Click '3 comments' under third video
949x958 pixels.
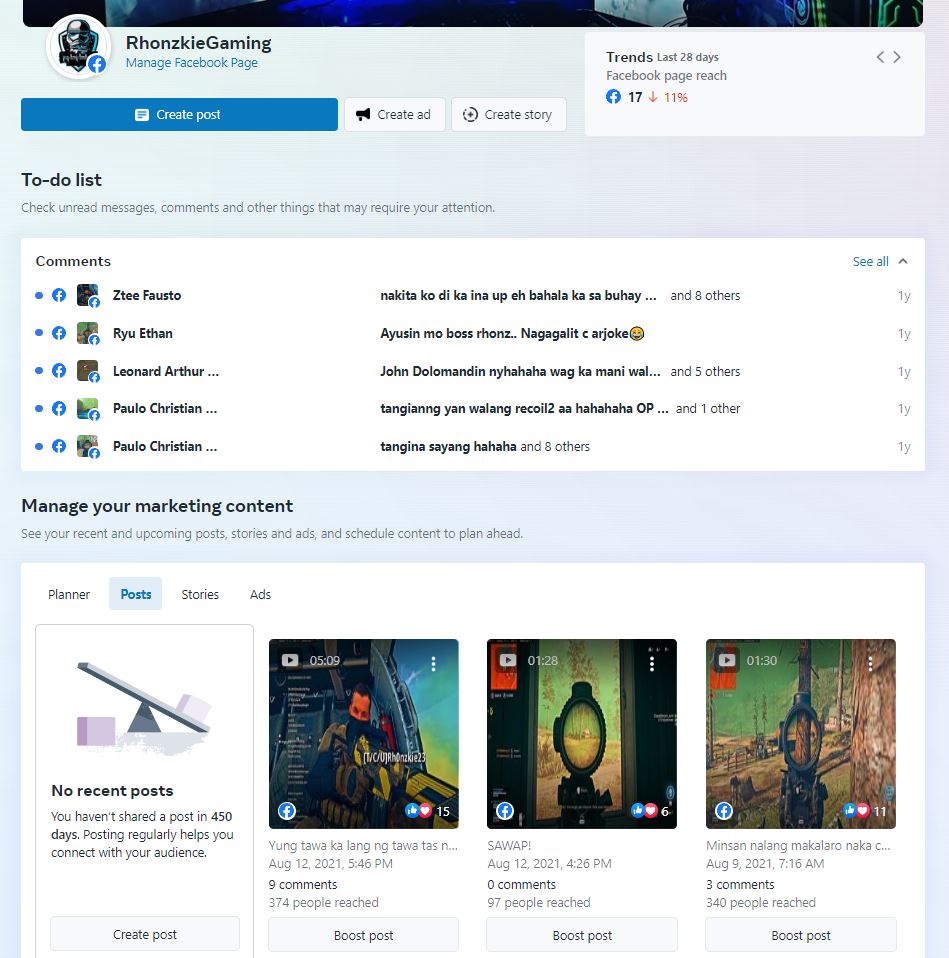click(x=740, y=884)
